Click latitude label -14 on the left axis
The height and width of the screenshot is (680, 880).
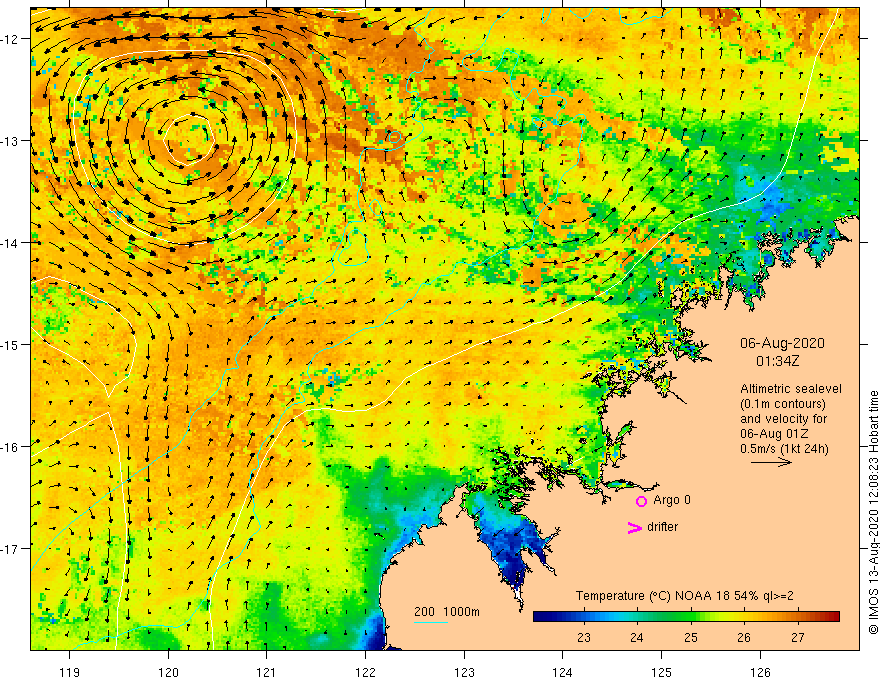[11, 243]
